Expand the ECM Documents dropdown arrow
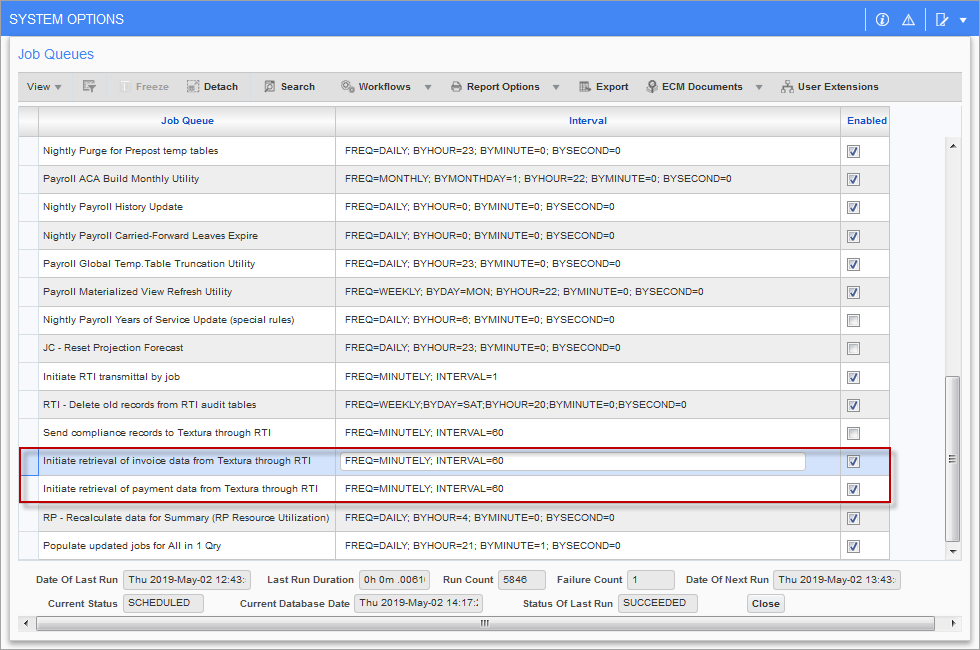 tap(759, 87)
